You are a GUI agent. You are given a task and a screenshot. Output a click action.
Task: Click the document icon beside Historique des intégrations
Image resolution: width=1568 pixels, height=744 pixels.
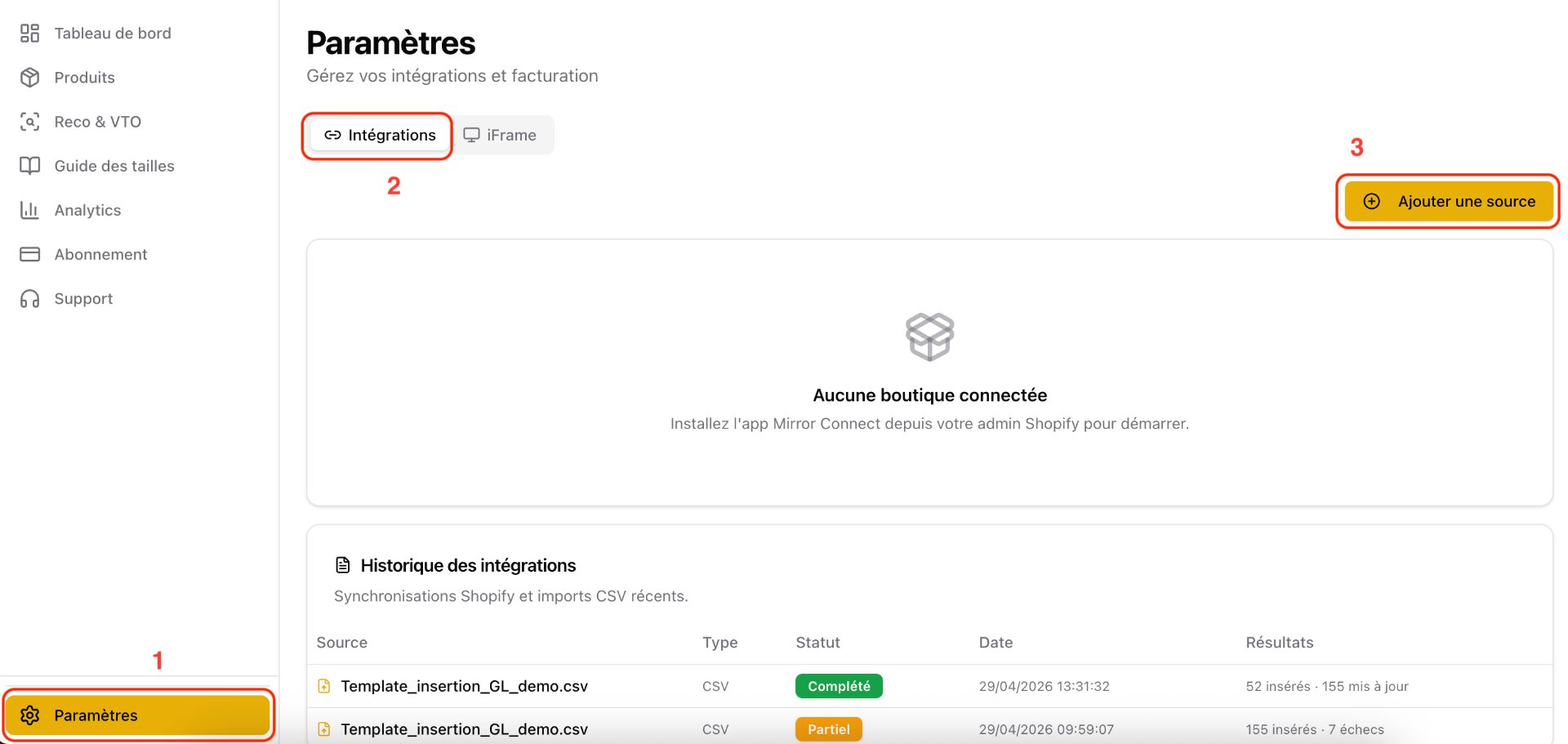click(x=343, y=565)
